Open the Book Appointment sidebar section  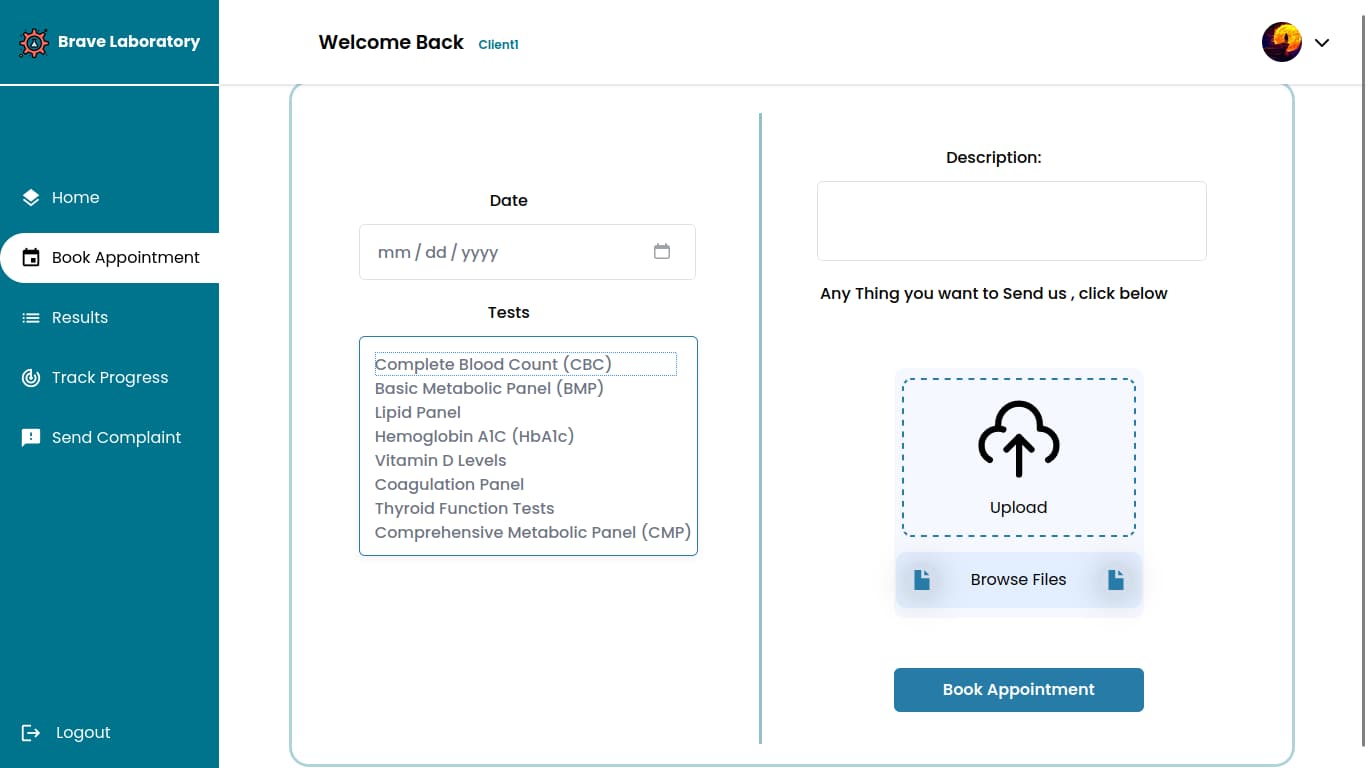(125, 257)
